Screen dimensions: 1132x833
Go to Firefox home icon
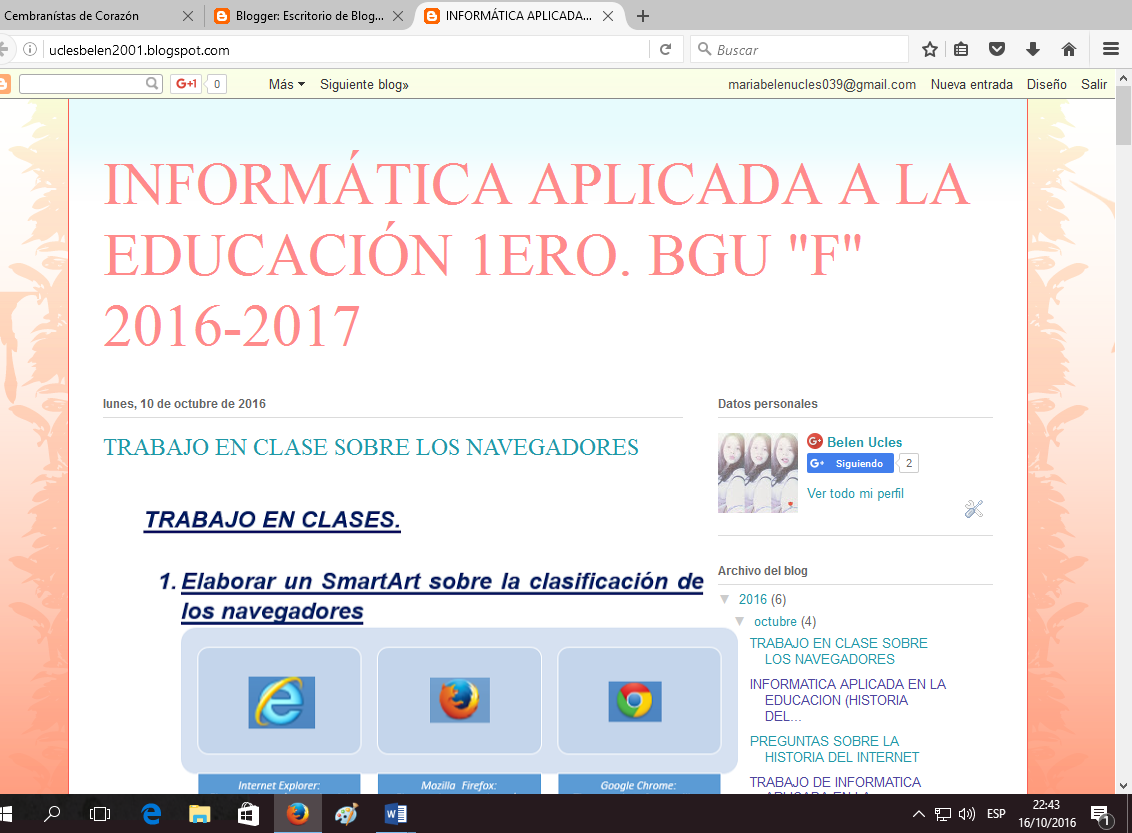click(x=1069, y=49)
